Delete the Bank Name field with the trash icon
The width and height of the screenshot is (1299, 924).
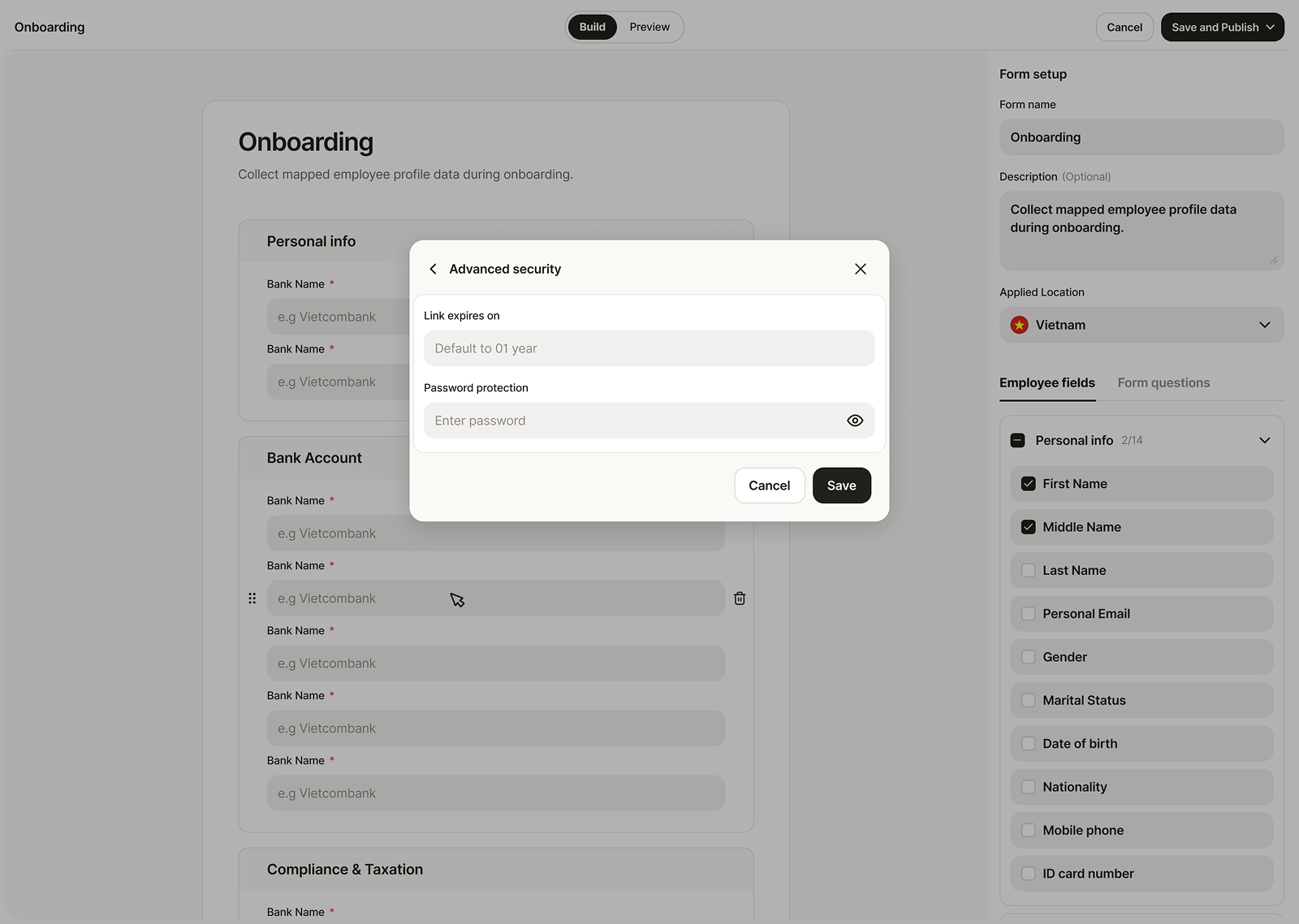pos(740,598)
